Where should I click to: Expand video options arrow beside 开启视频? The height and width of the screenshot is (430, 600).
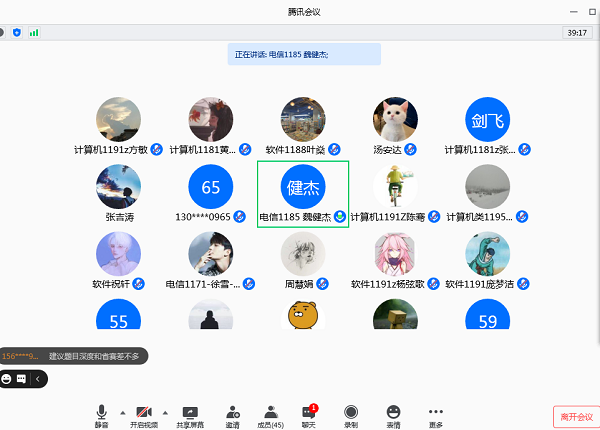point(165,413)
